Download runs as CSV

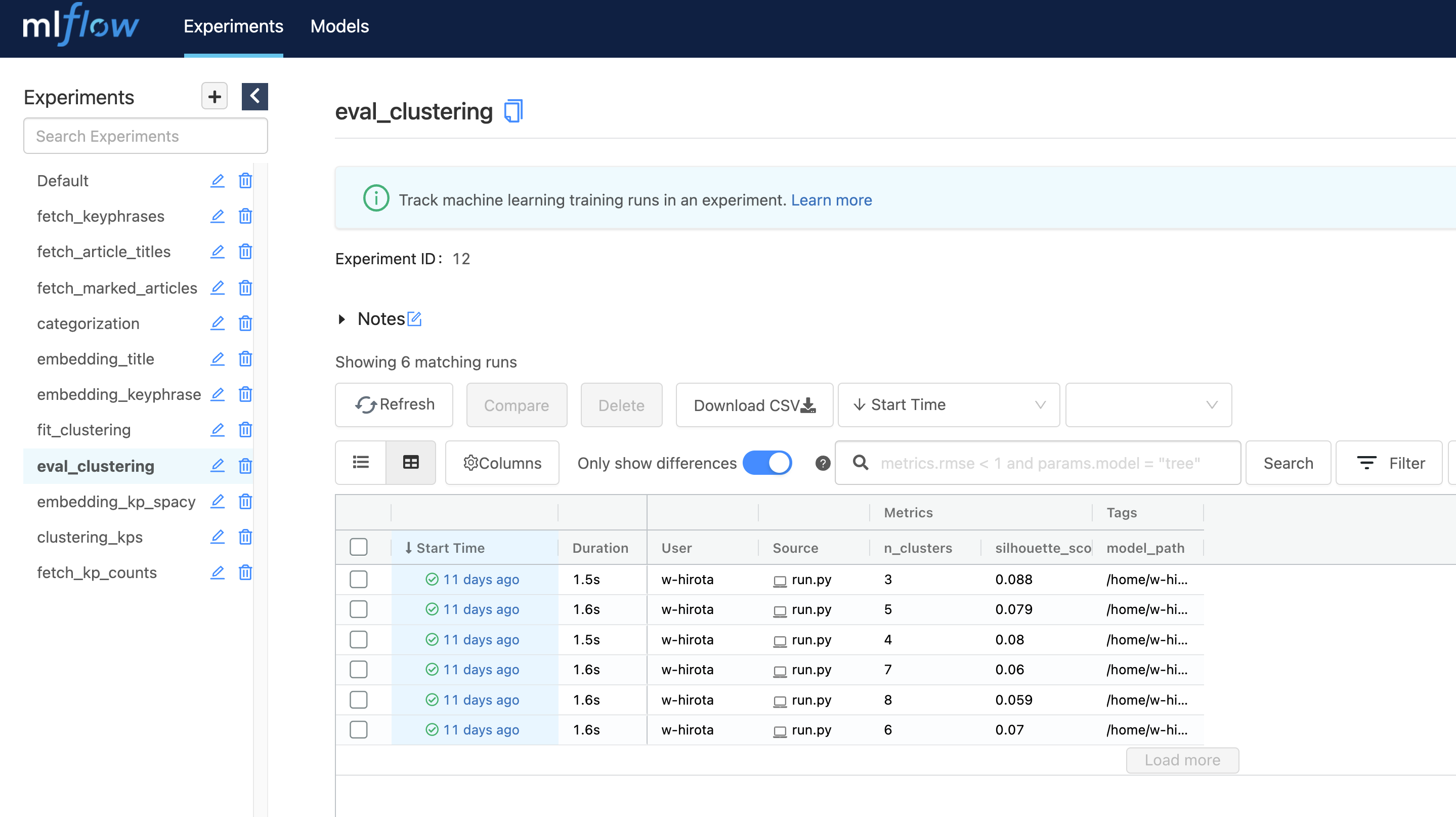click(754, 405)
